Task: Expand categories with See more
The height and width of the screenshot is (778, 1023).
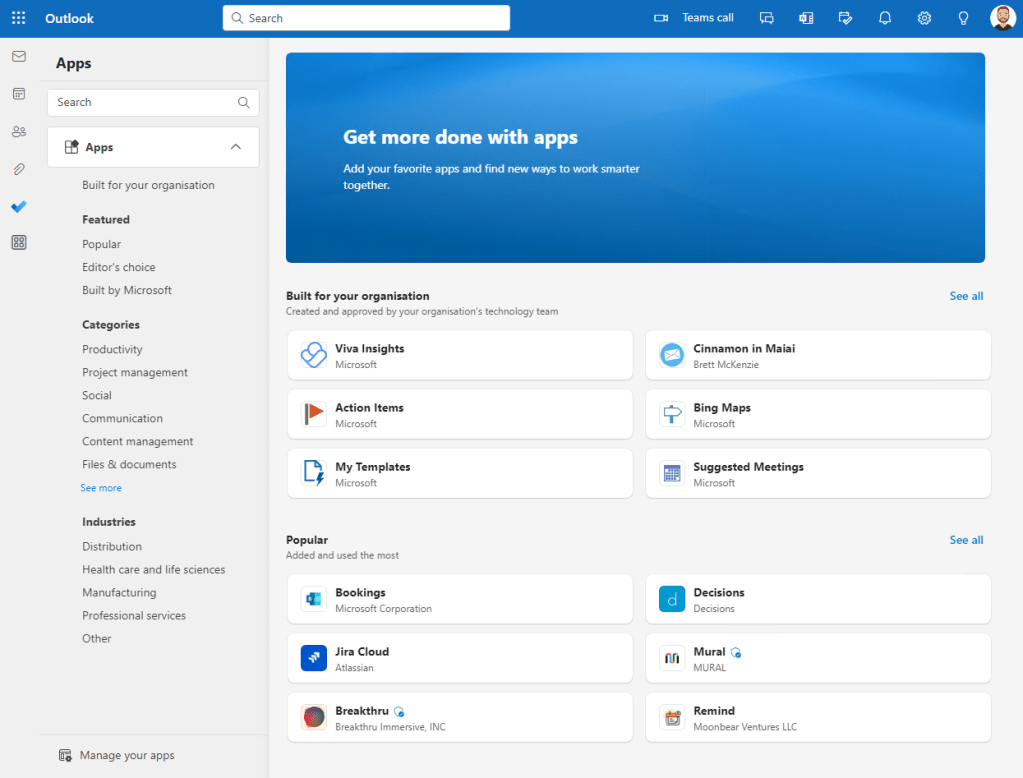Action: [101, 488]
